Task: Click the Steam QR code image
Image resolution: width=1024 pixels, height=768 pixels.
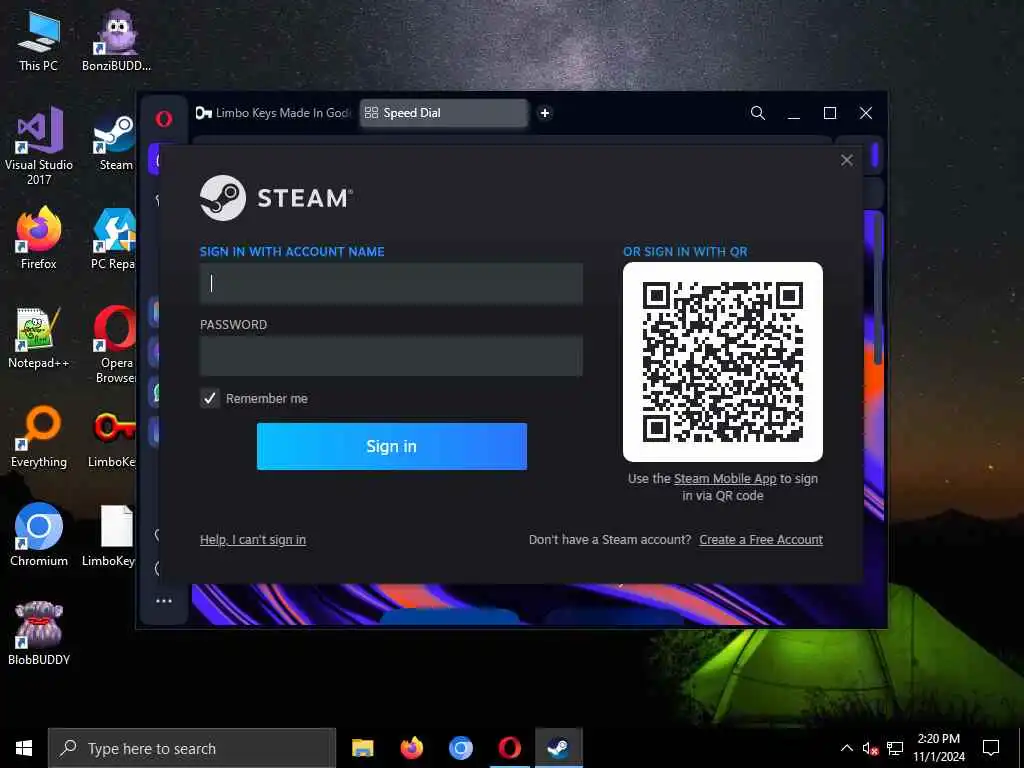Action: click(723, 362)
